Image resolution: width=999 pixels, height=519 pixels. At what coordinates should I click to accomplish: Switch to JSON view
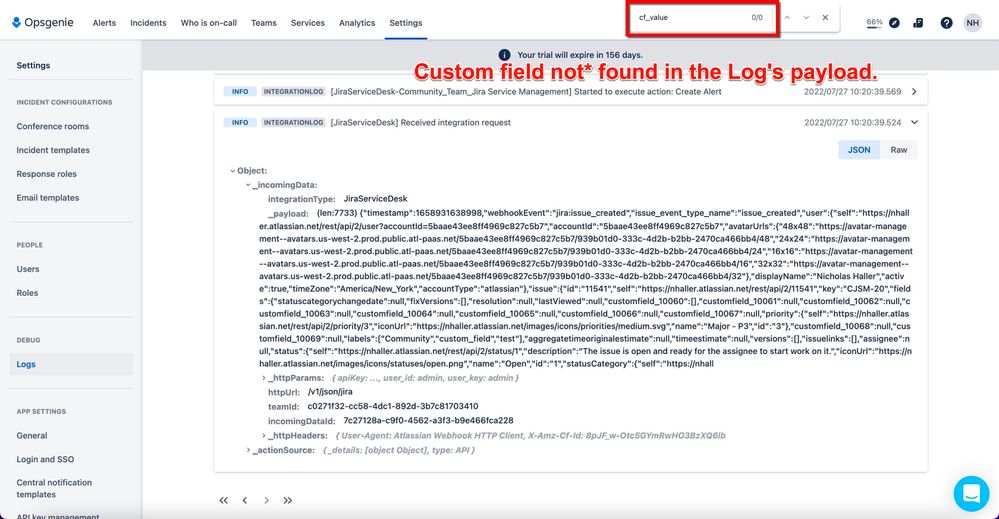coord(859,150)
